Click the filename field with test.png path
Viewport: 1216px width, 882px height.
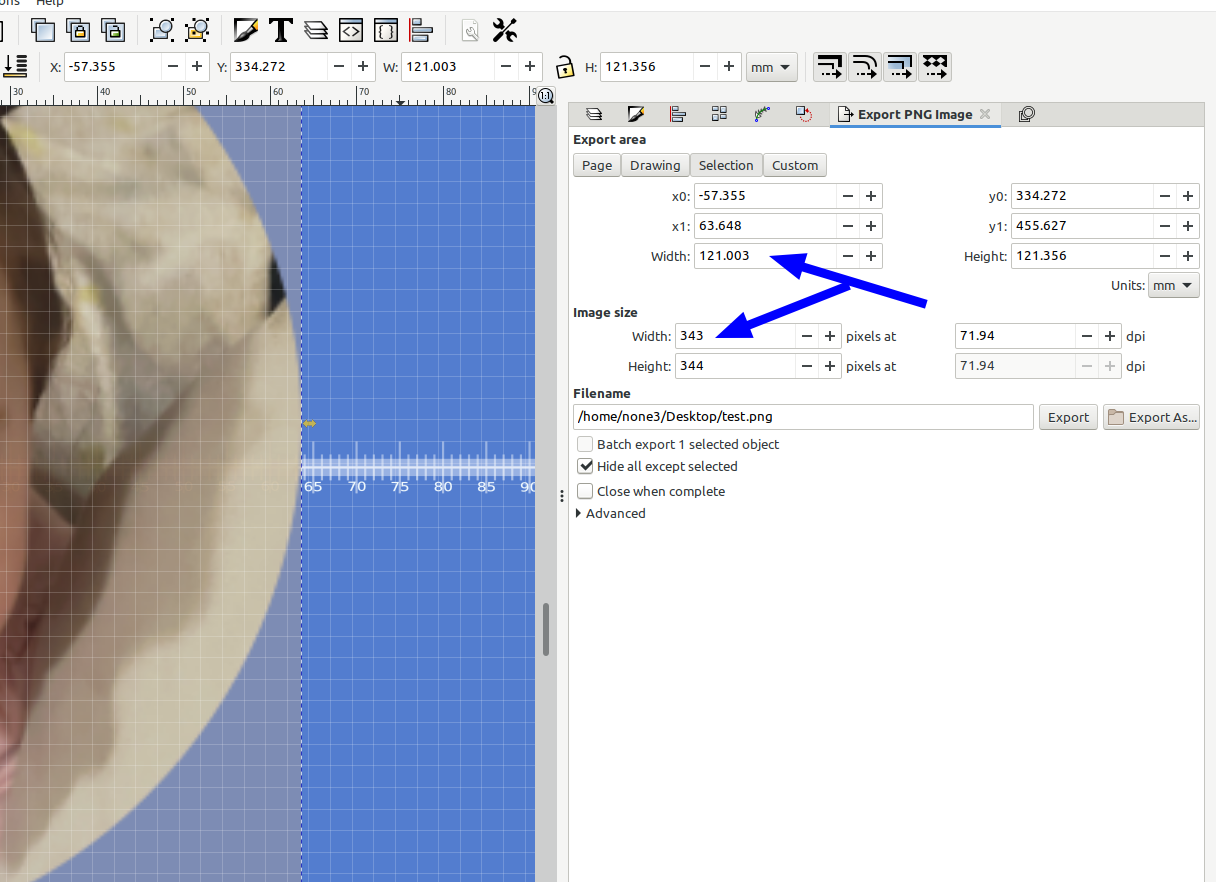click(x=803, y=417)
